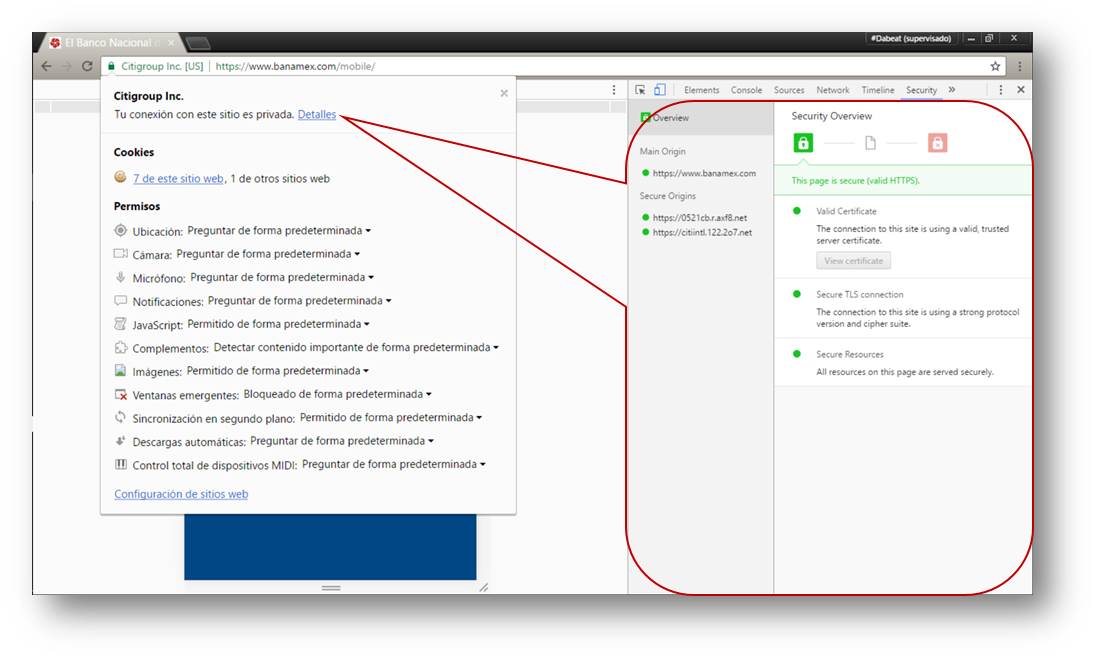Screen dimensions: 1098x660
Task: Click the cookie icon under Cookies
Action: 120,177
